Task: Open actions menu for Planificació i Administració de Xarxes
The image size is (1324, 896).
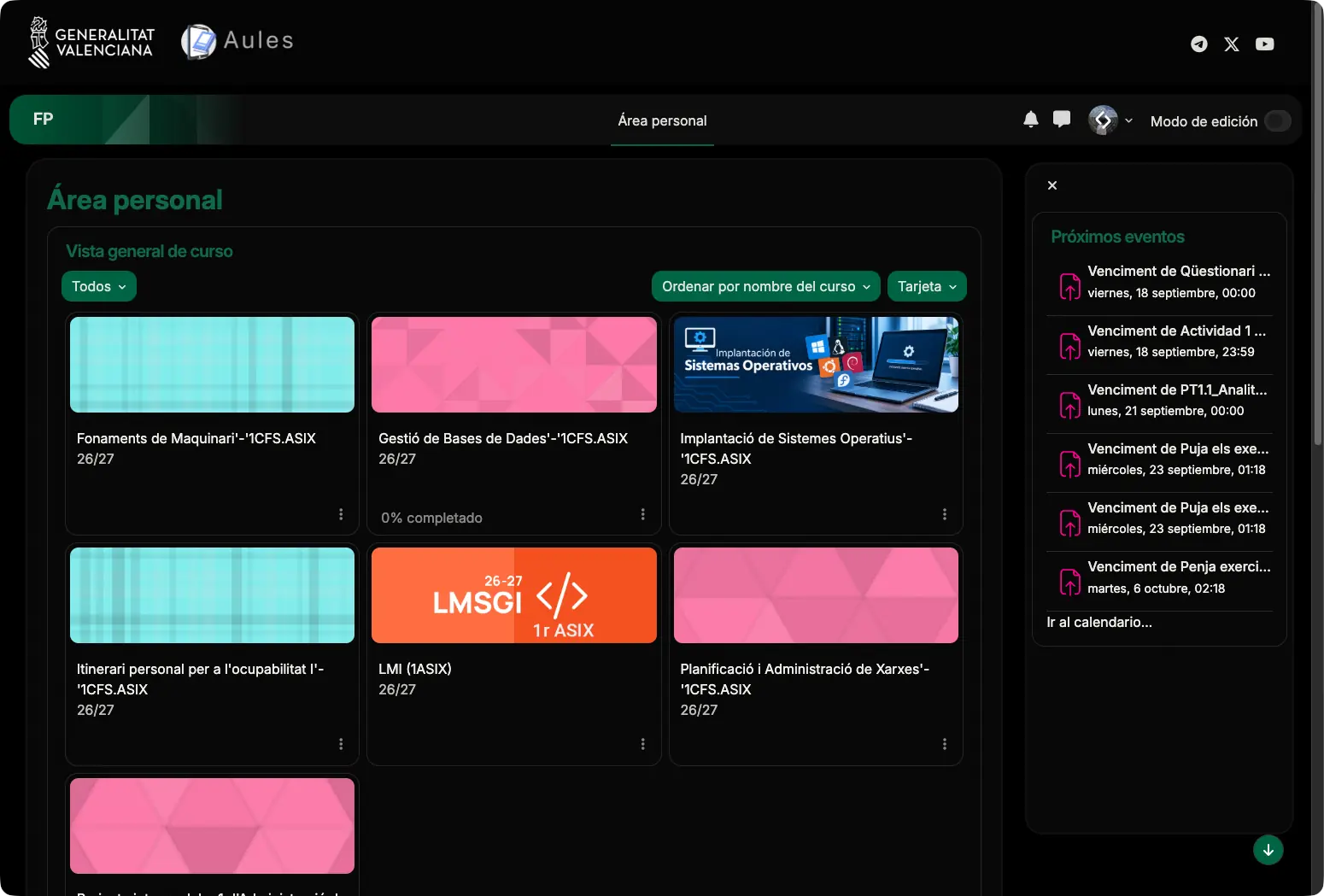Action: [945, 744]
